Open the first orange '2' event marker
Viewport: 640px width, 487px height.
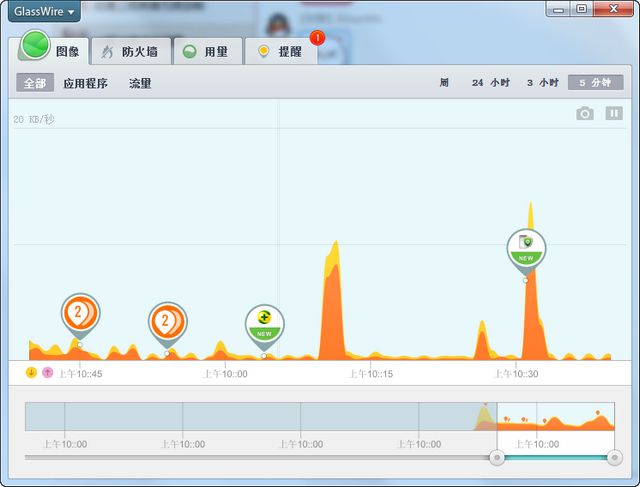[x=80, y=315]
